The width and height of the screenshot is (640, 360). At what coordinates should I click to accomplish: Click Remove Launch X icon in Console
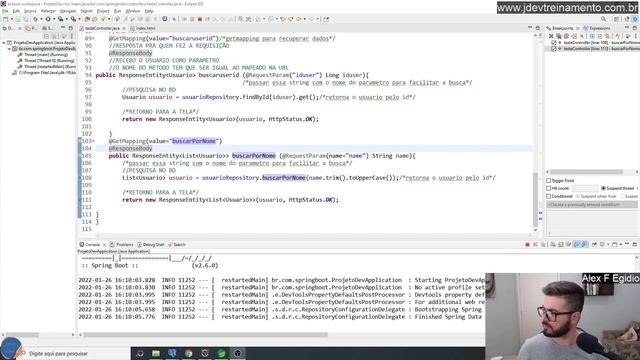(535, 244)
